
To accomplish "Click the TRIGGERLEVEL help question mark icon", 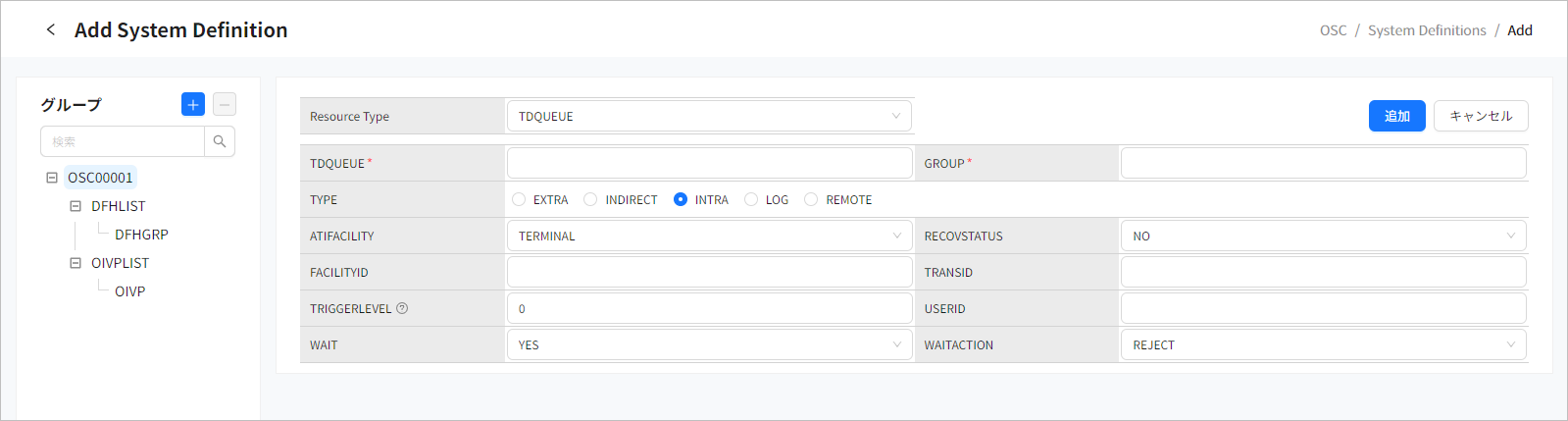I will tap(402, 308).
